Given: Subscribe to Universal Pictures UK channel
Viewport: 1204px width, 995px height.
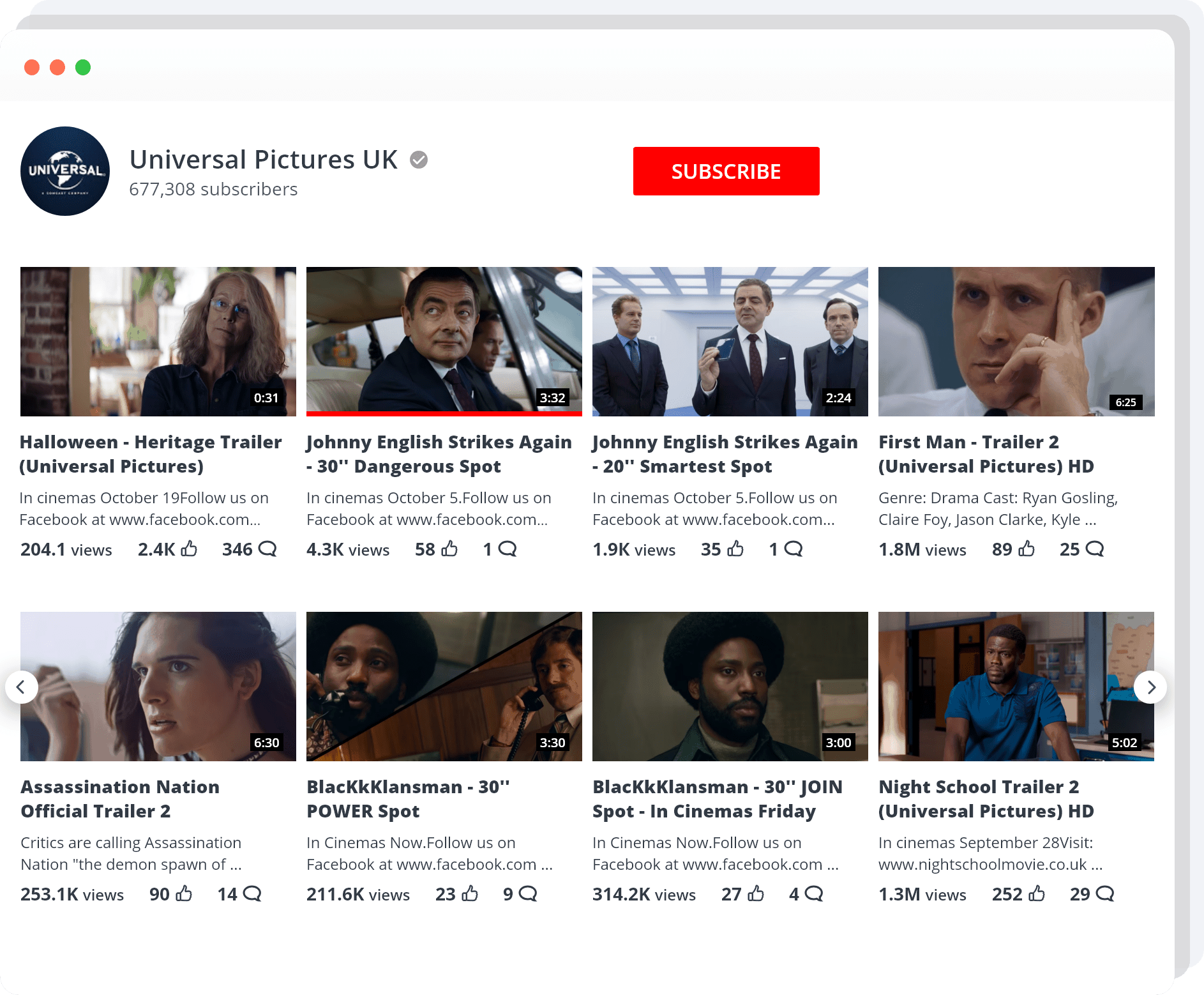Looking at the screenshot, I should click(726, 171).
